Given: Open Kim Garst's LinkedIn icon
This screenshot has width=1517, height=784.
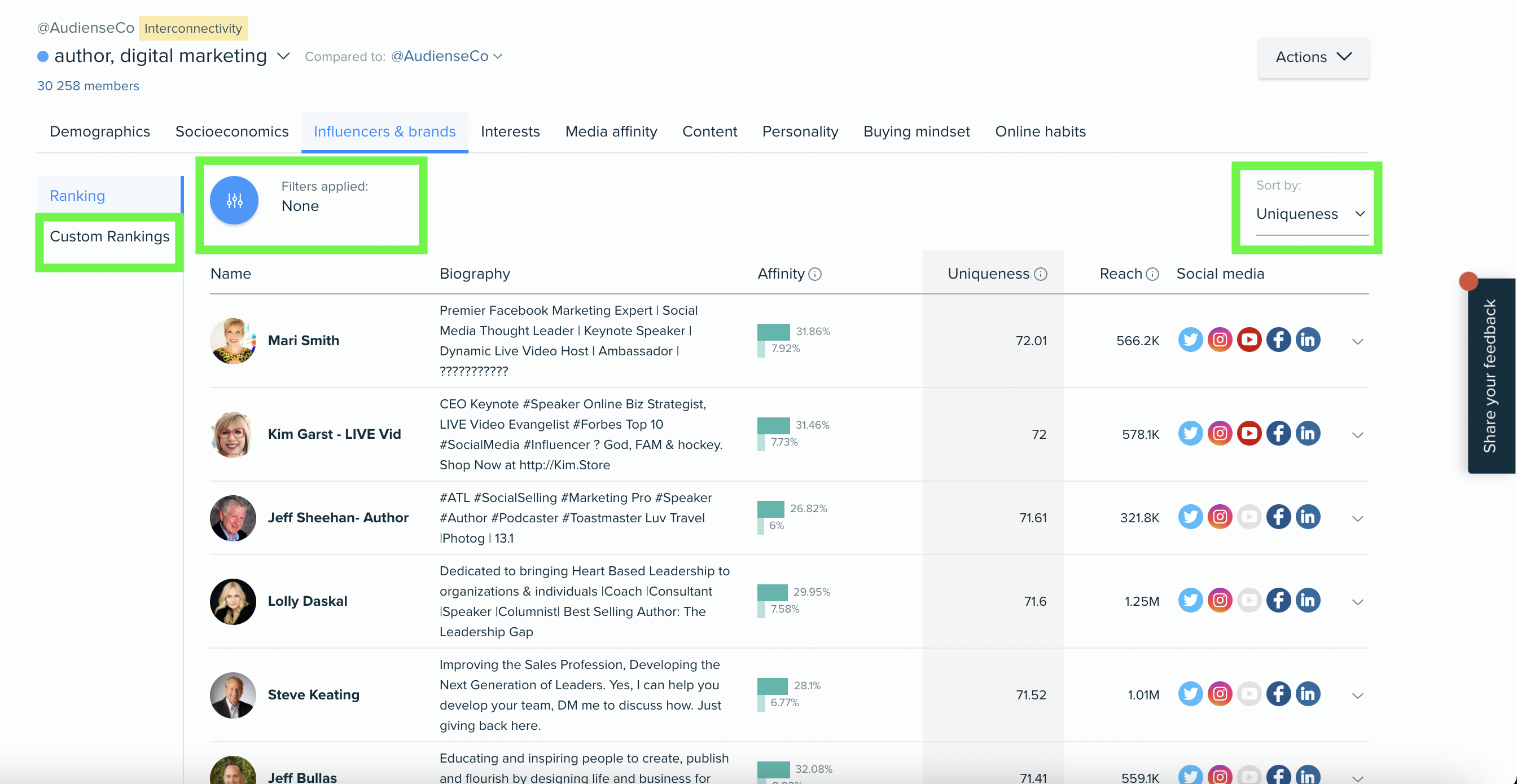Looking at the screenshot, I should [1308, 433].
